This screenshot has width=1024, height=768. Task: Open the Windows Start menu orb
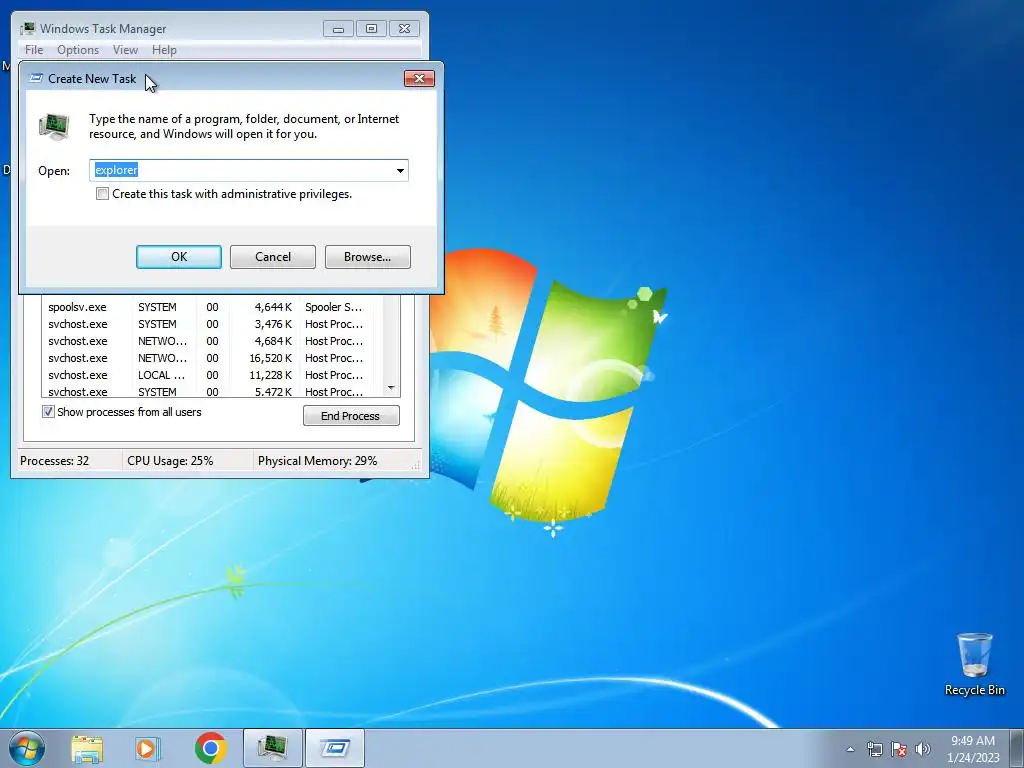pos(27,748)
